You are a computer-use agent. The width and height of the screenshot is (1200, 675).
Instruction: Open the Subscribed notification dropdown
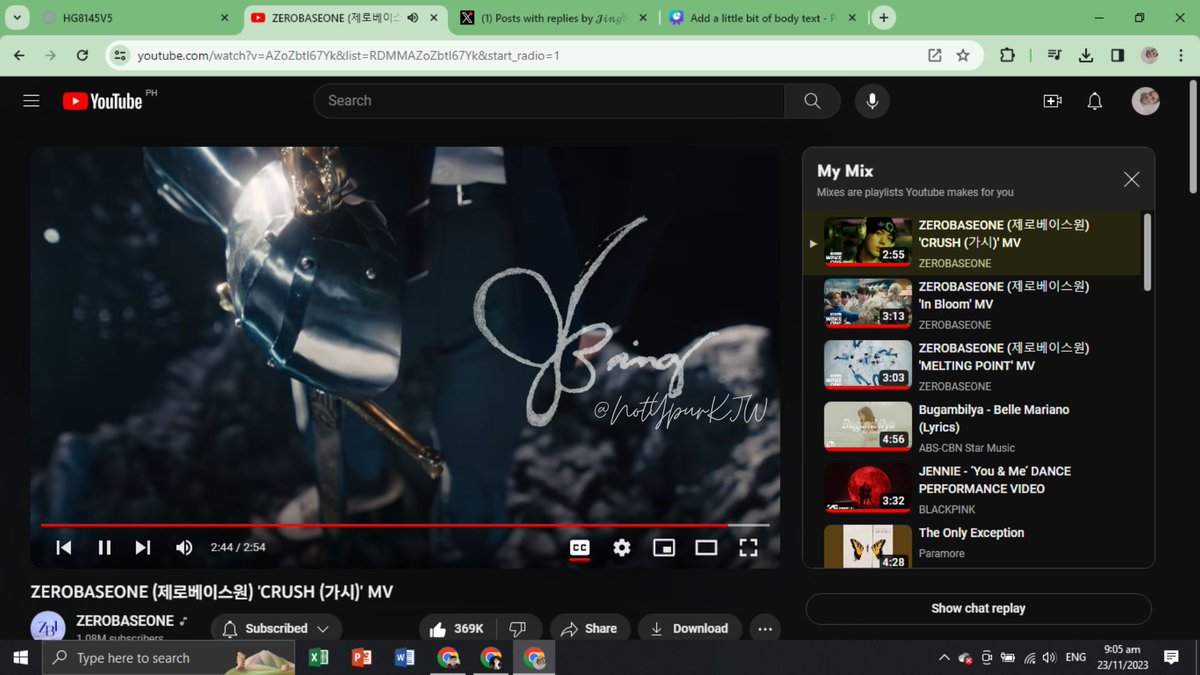click(276, 628)
